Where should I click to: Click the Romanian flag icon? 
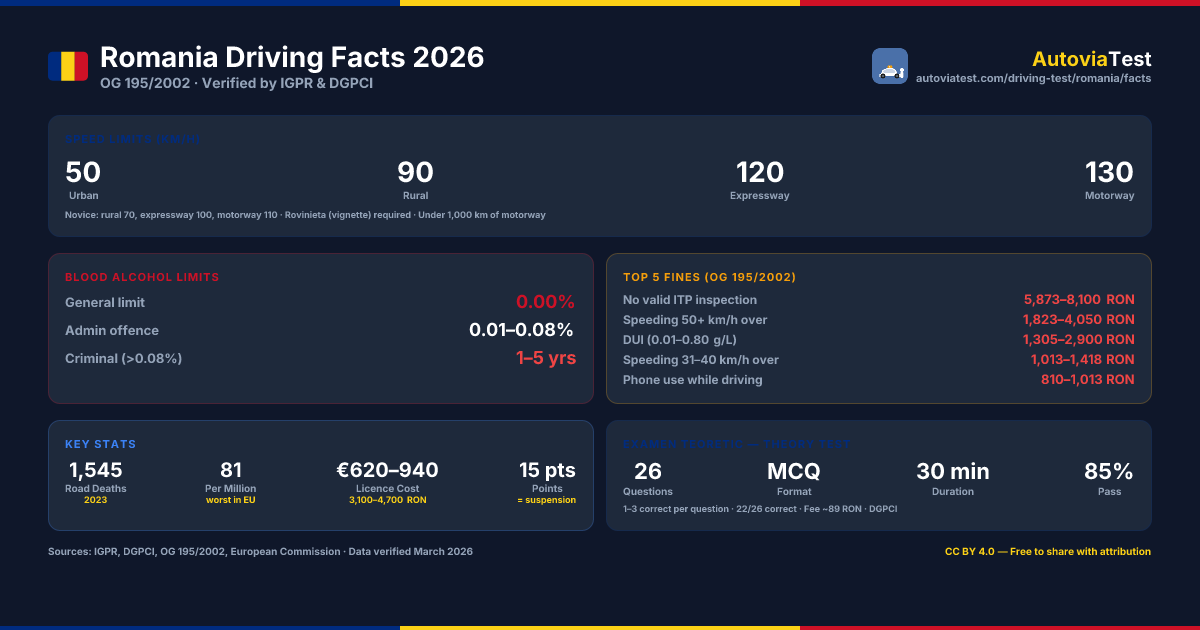click(x=68, y=66)
